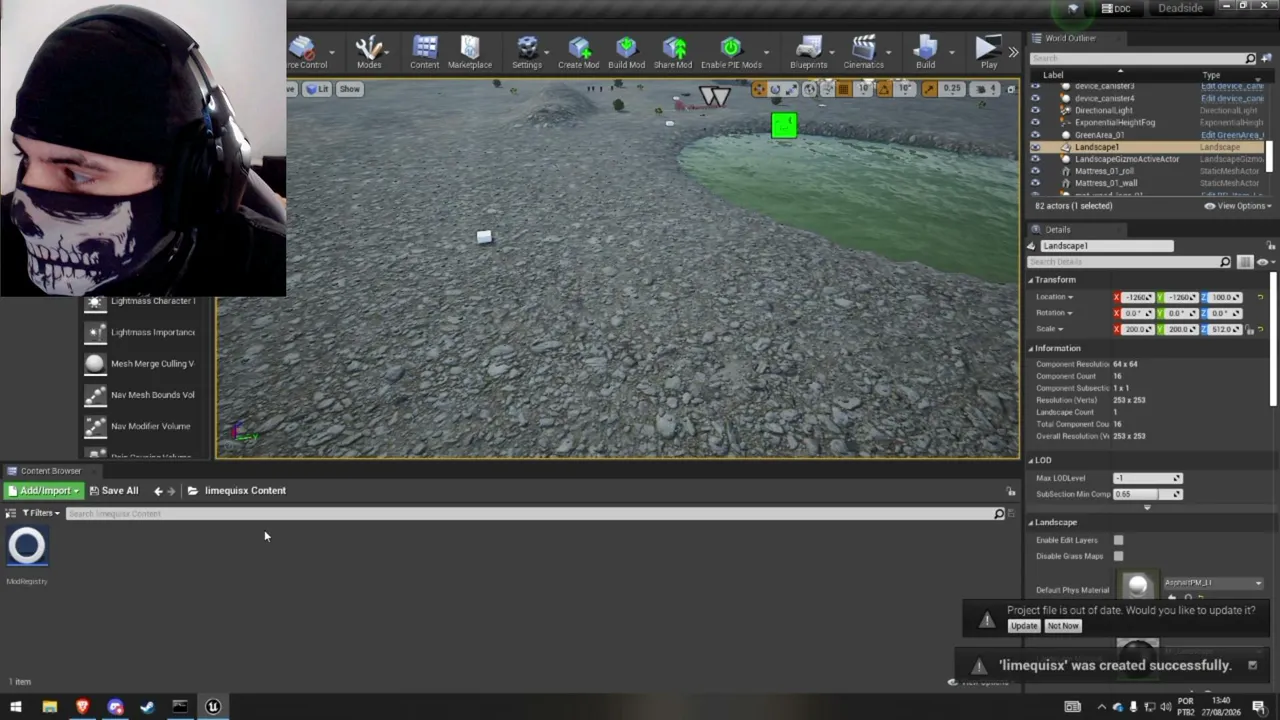Check the Disable Grass Maps checkbox
Image resolution: width=1280 pixels, height=720 pixels.
pos(1118,556)
